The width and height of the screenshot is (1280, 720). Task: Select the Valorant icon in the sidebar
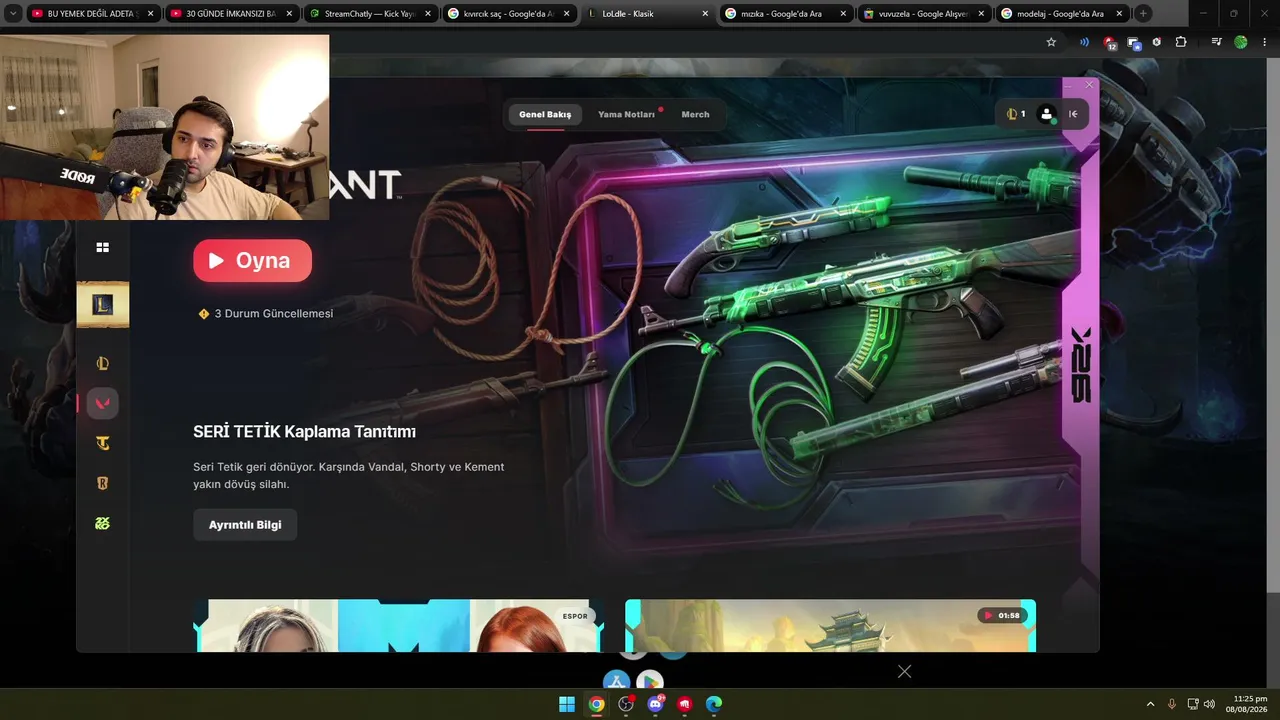pyautogui.click(x=102, y=403)
